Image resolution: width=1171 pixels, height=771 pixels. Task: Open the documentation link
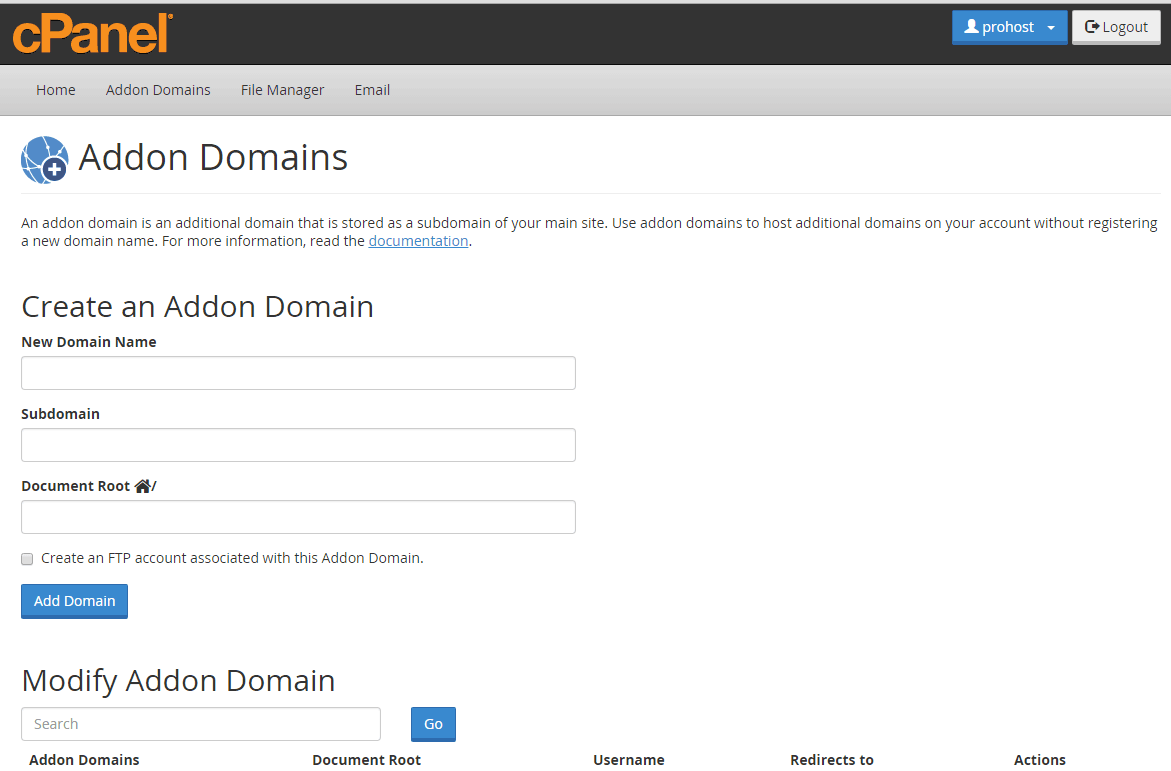(418, 240)
